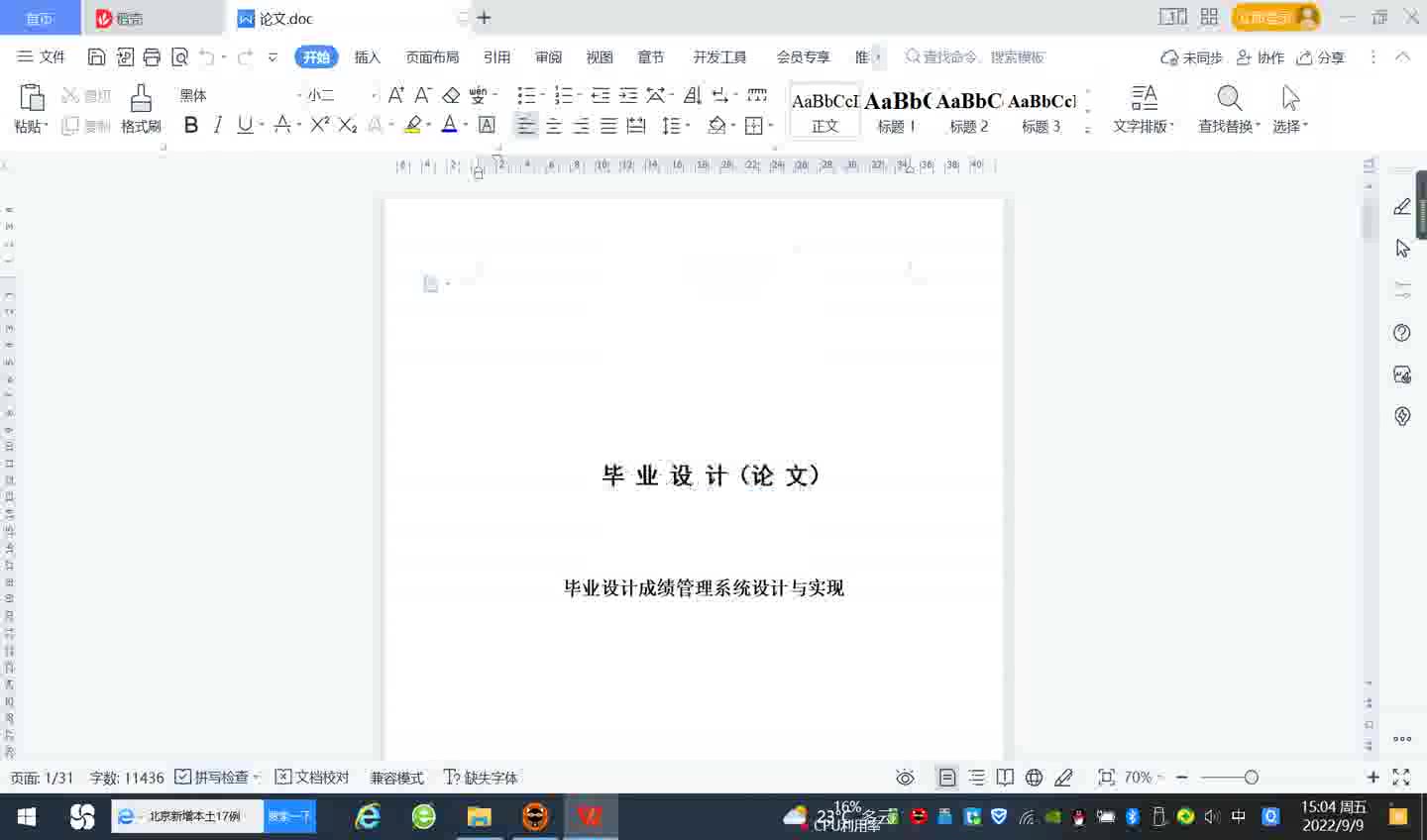The height and width of the screenshot is (840, 1427).
Task: Click the command search box (查找命令)
Action: (976, 57)
